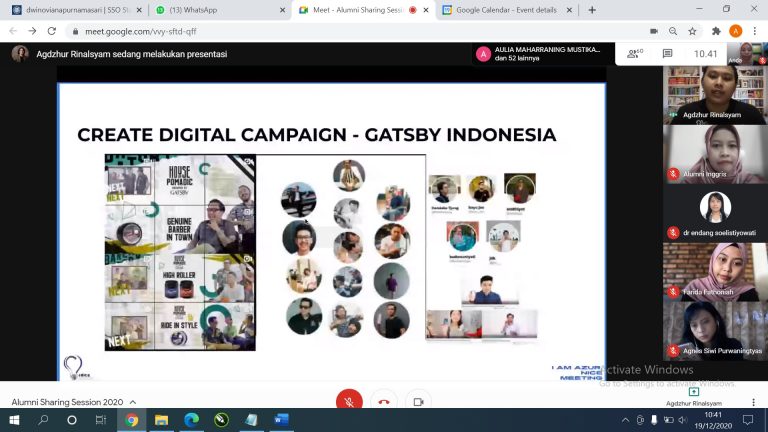Show hidden system tray icons

coord(625,420)
